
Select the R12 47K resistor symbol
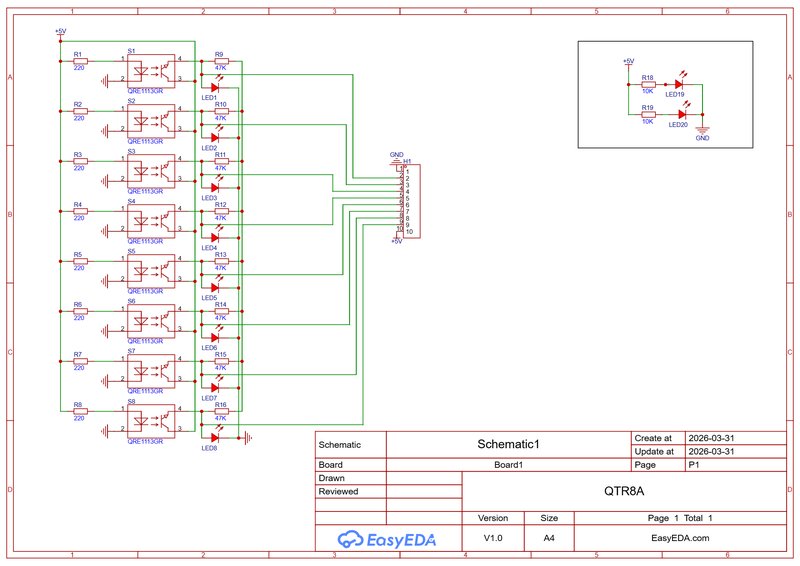(221, 211)
